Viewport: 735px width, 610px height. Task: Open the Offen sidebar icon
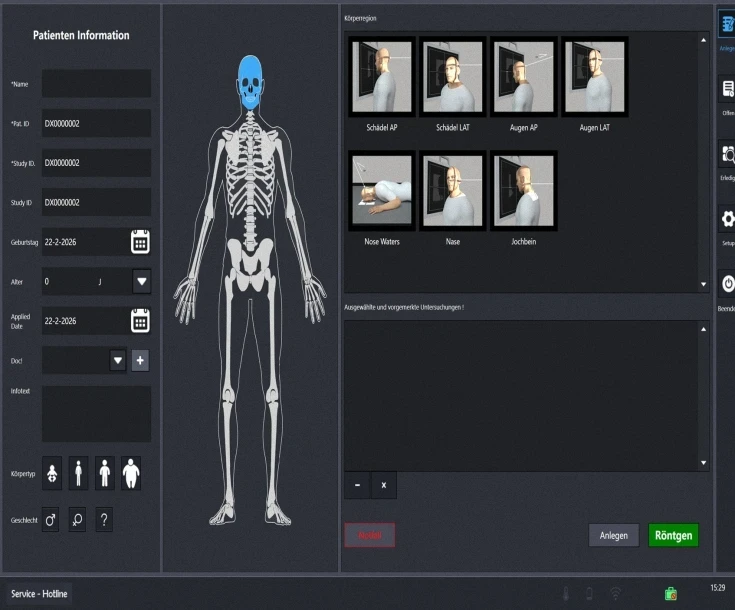tap(728, 89)
